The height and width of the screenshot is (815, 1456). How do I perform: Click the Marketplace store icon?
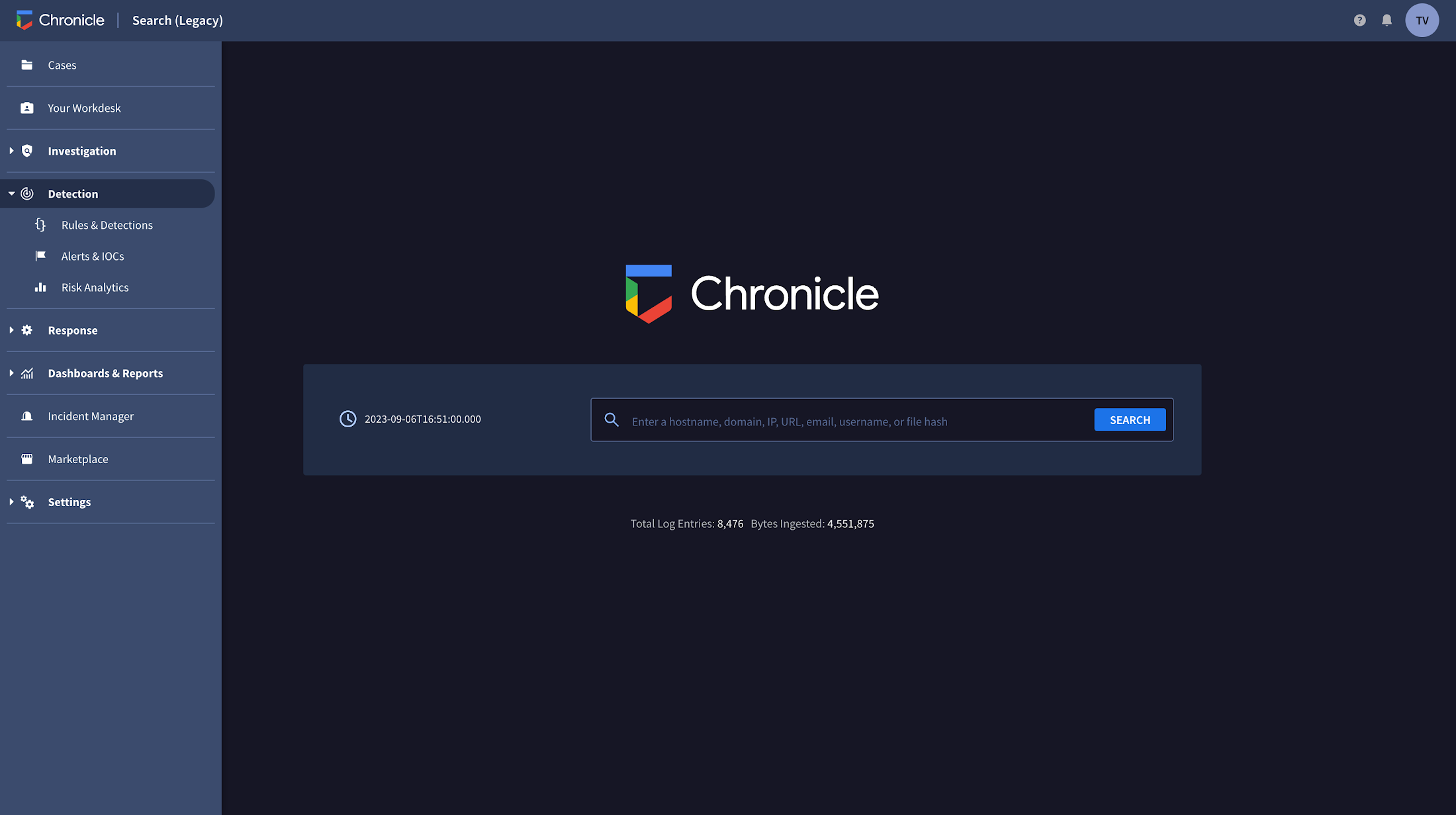[28, 458]
